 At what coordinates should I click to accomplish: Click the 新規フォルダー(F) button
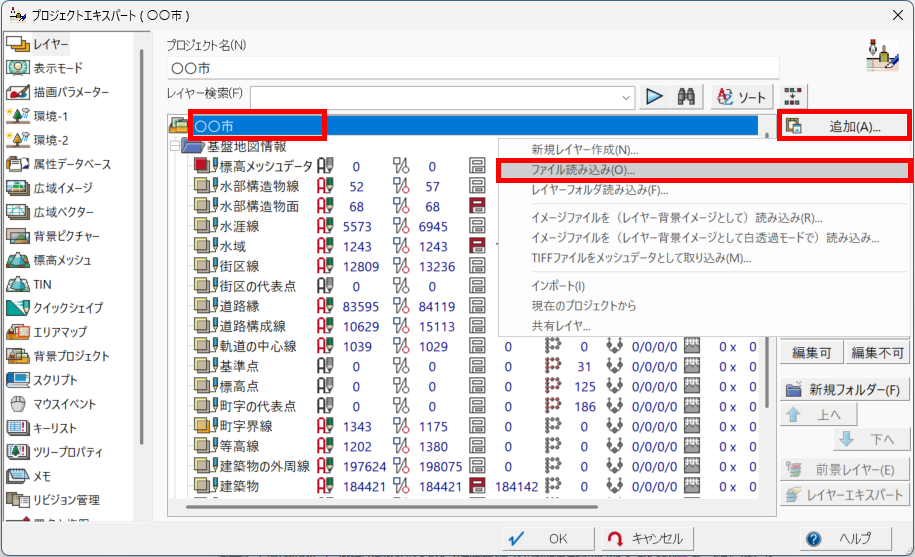843,389
